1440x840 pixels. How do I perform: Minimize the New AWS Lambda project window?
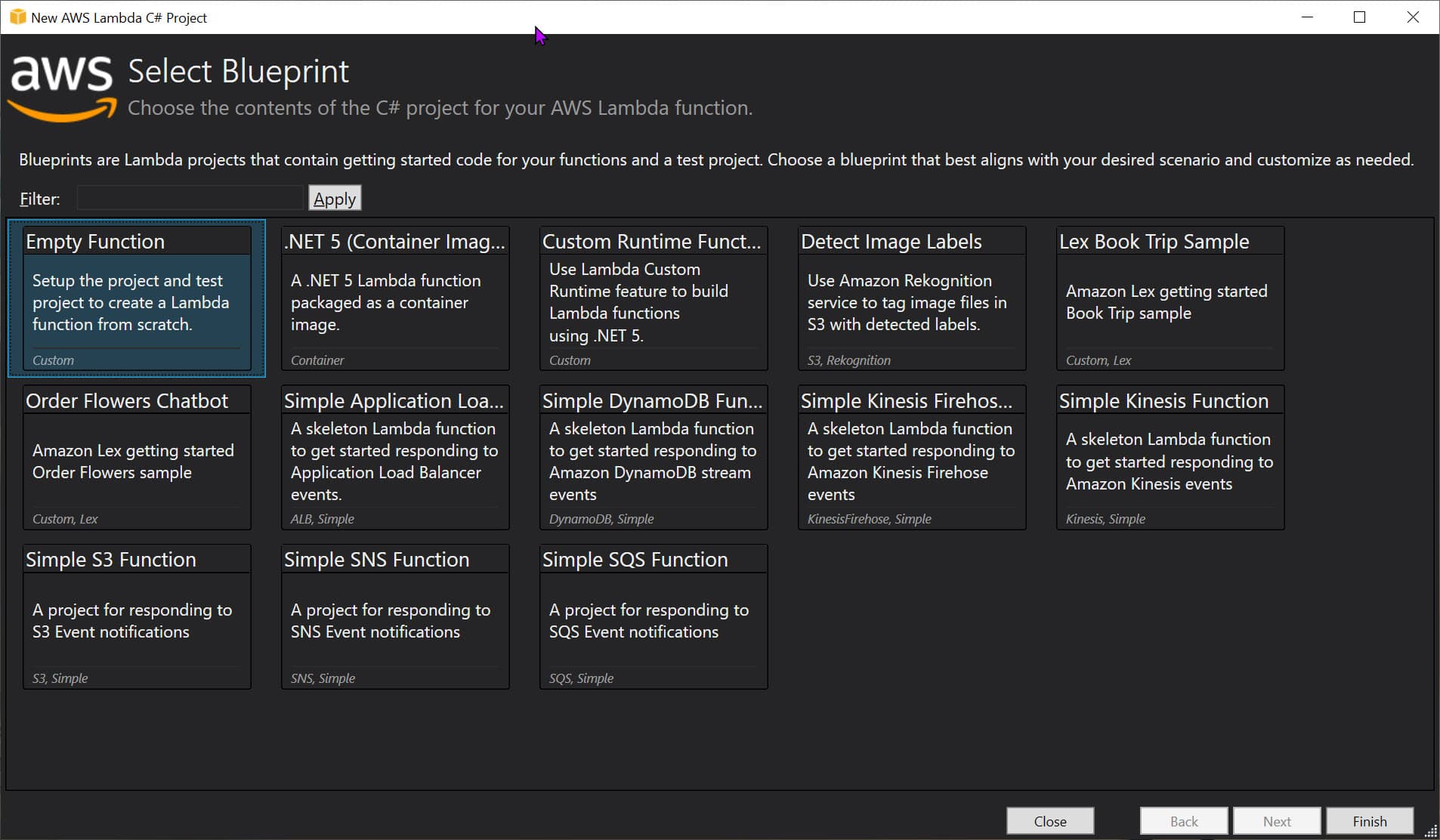click(x=1307, y=17)
